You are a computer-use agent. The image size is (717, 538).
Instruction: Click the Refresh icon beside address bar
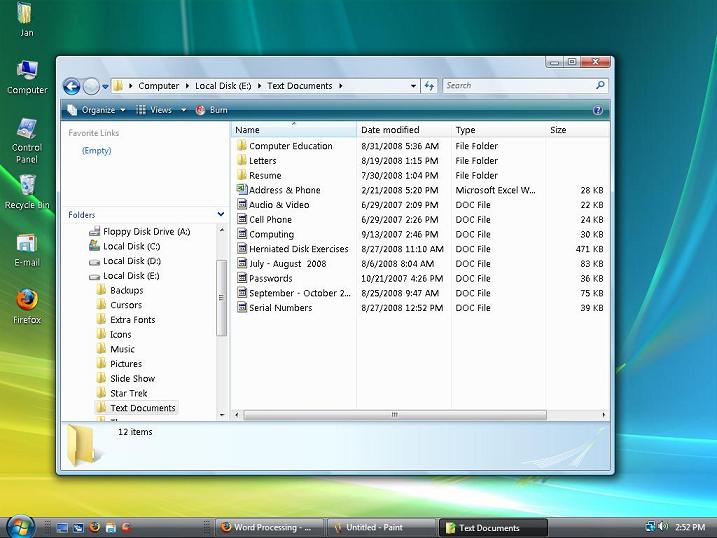[429, 86]
